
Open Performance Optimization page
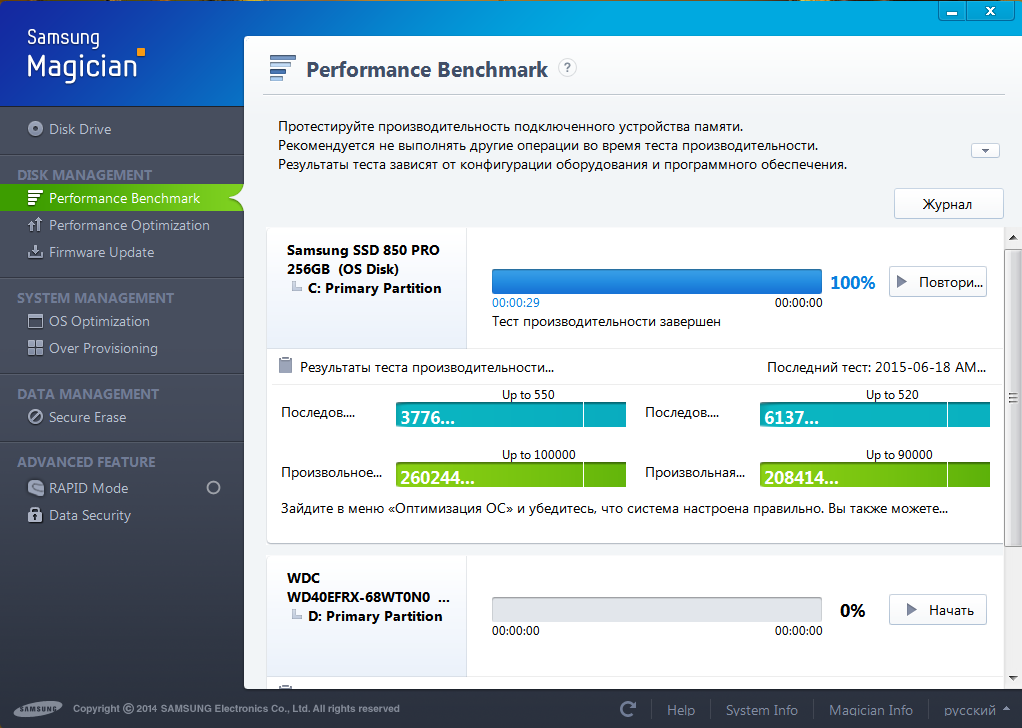point(129,226)
